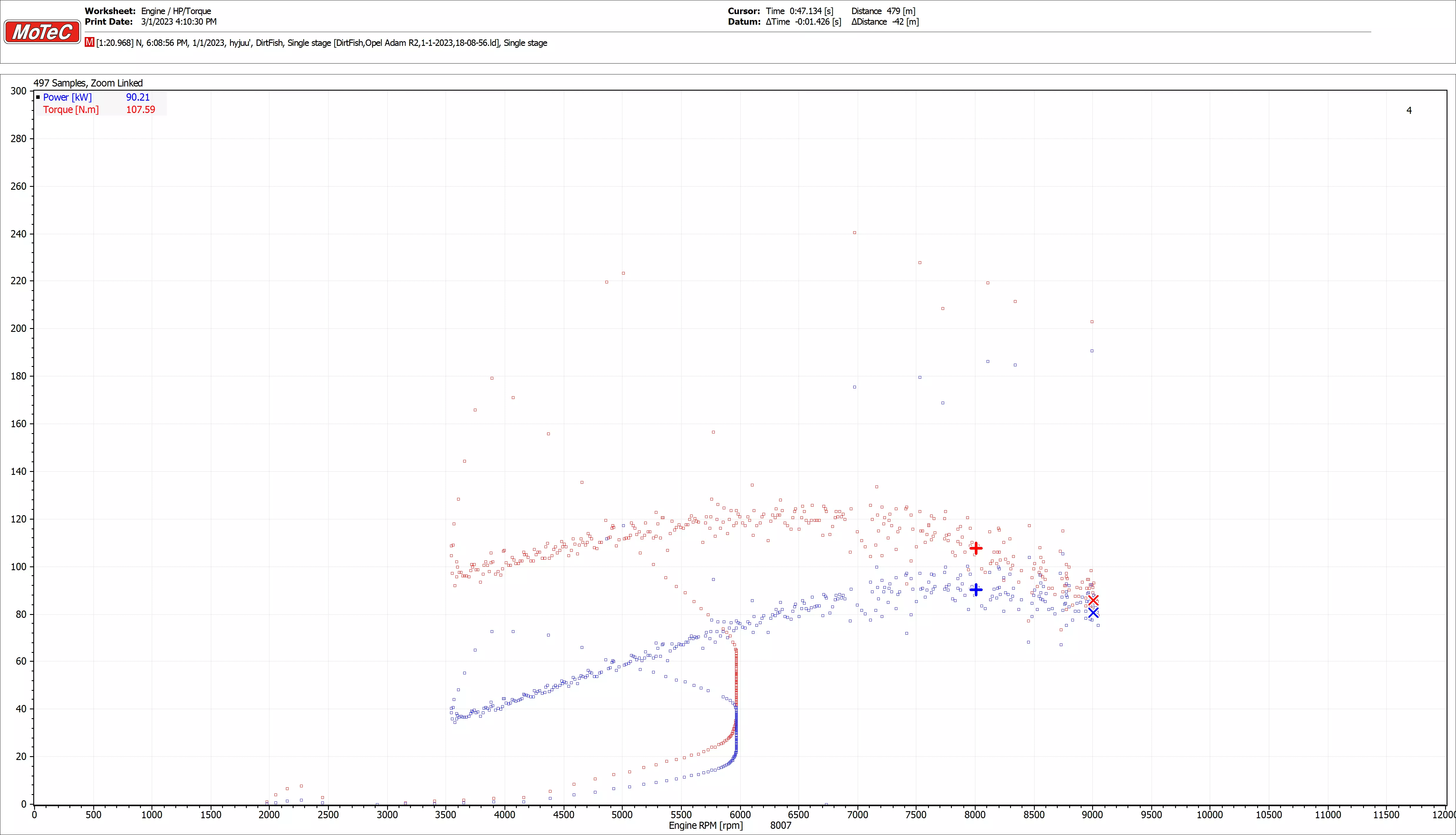The image size is (1456, 835).
Task: Click the MoTeC logo
Action: pos(42,32)
